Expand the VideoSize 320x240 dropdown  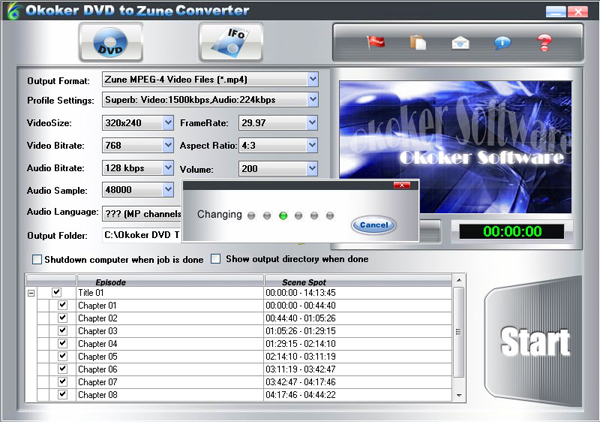click(x=168, y=123)
